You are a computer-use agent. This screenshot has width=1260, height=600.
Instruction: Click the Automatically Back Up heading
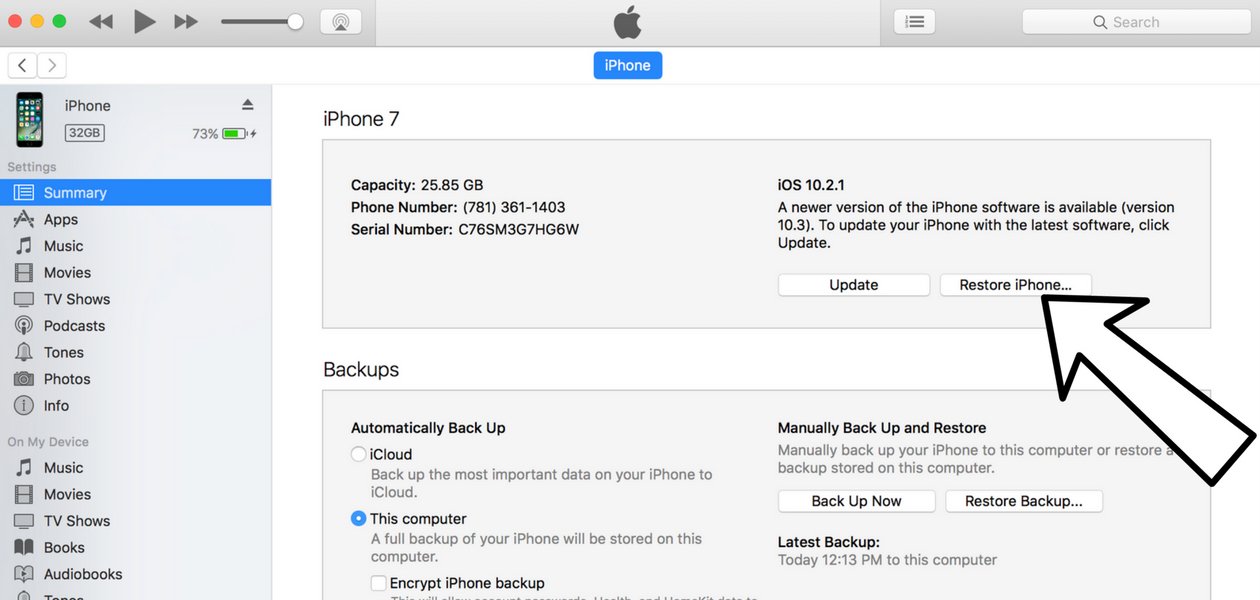428,428
